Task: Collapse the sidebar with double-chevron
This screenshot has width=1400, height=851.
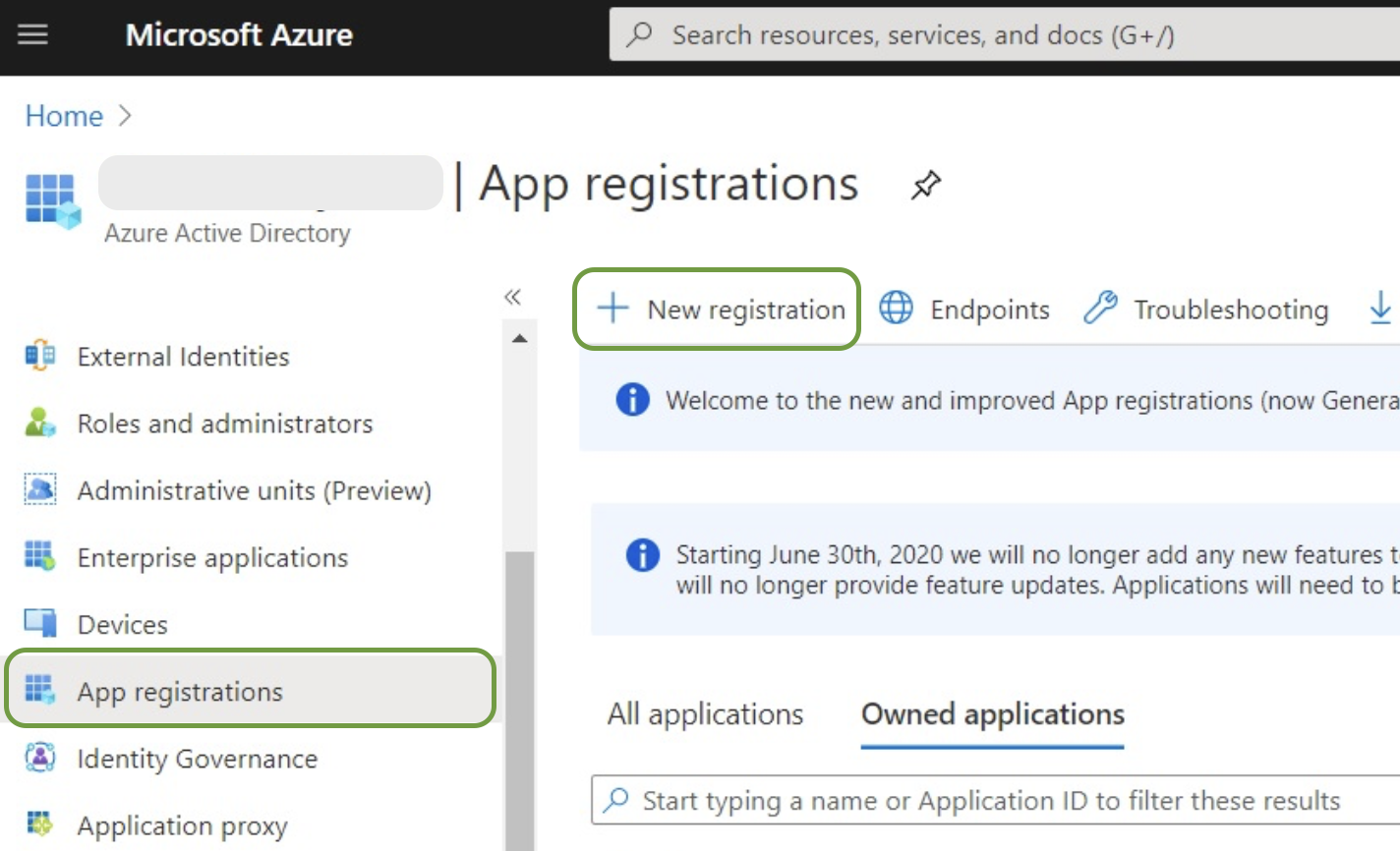Action: 512,297
